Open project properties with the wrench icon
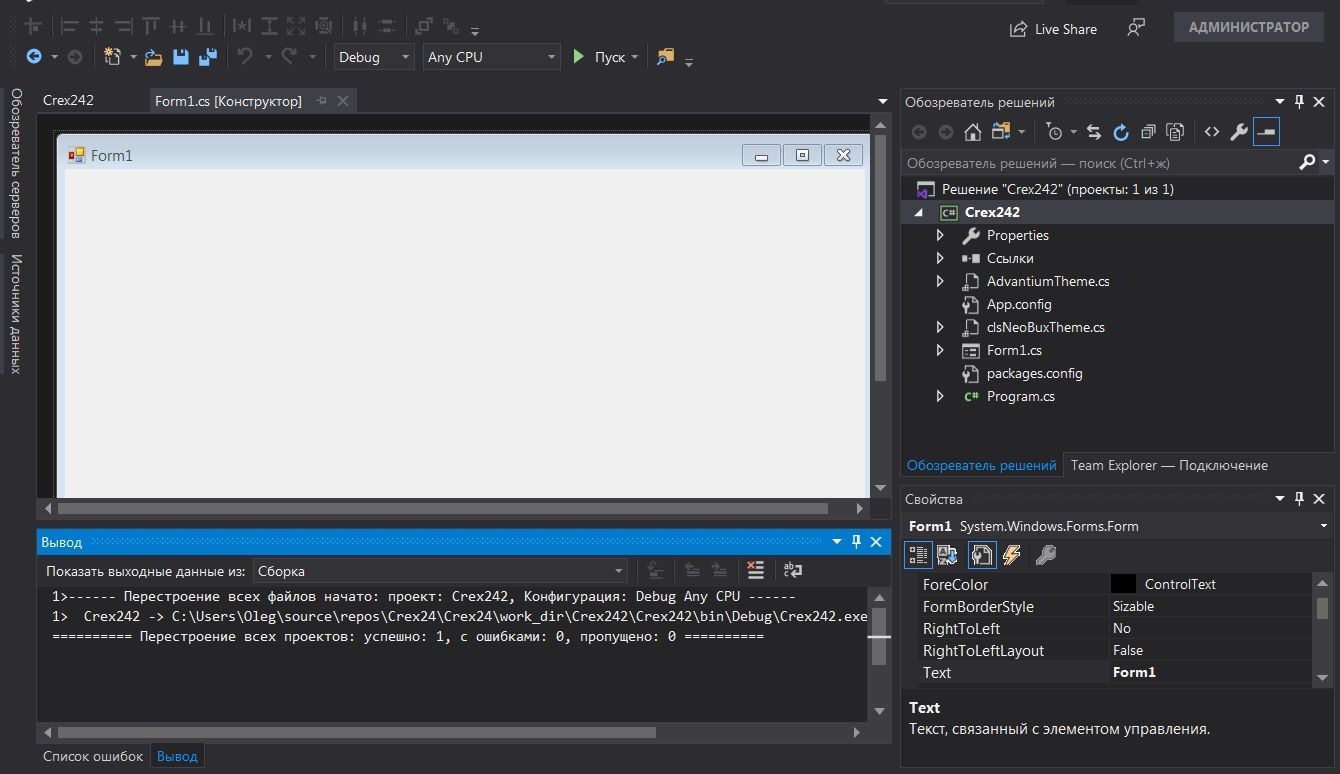Viewport: 1340px width, 774px height. (x=1238, y=132)
